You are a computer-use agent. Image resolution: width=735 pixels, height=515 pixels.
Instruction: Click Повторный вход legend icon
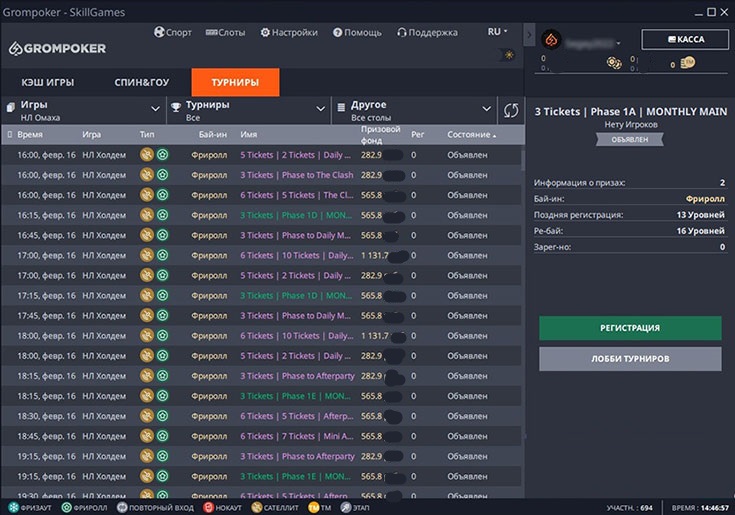pyautogui.click(x=122, y=508)
